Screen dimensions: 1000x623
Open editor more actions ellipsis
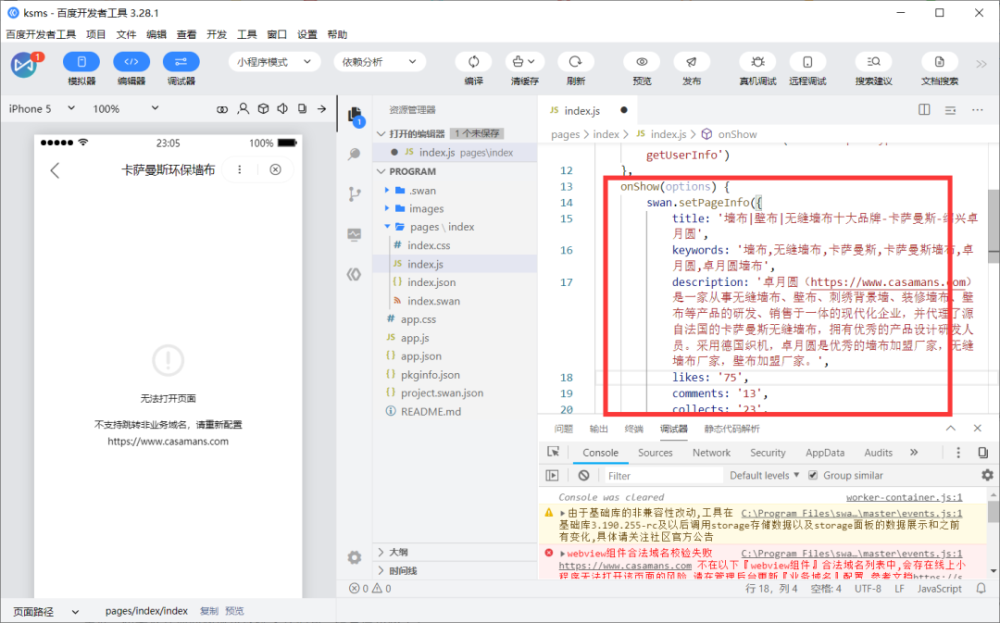point(977,110)
